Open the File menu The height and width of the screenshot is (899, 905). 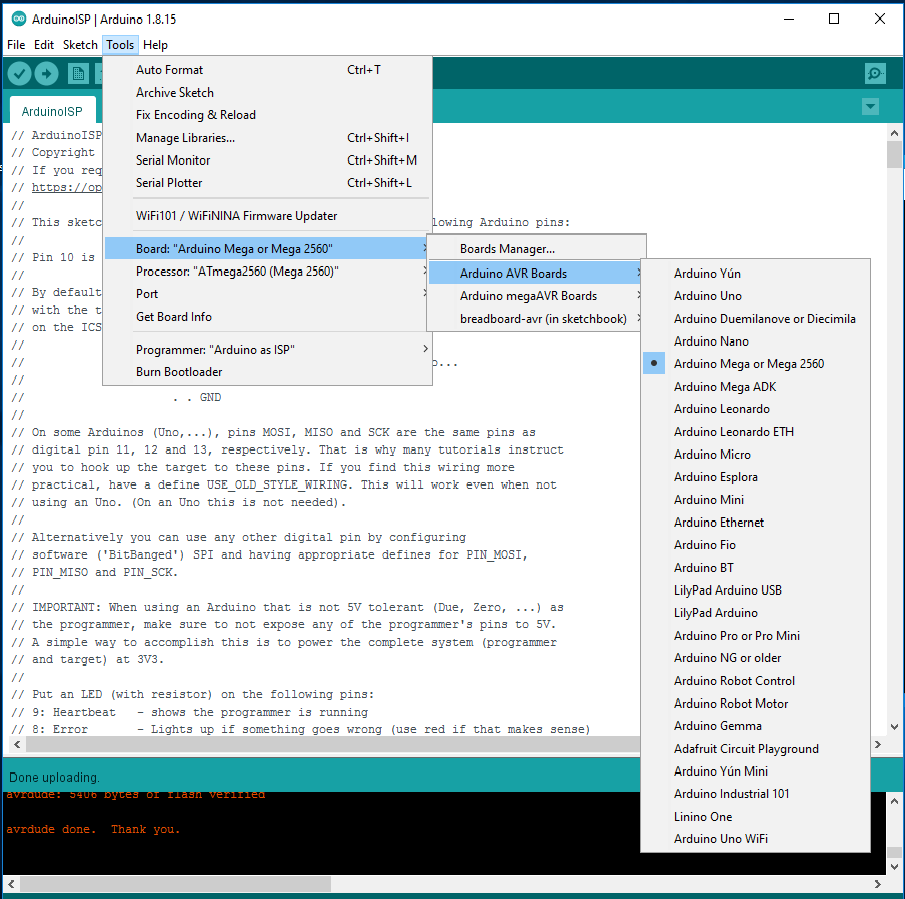point(16,45)
